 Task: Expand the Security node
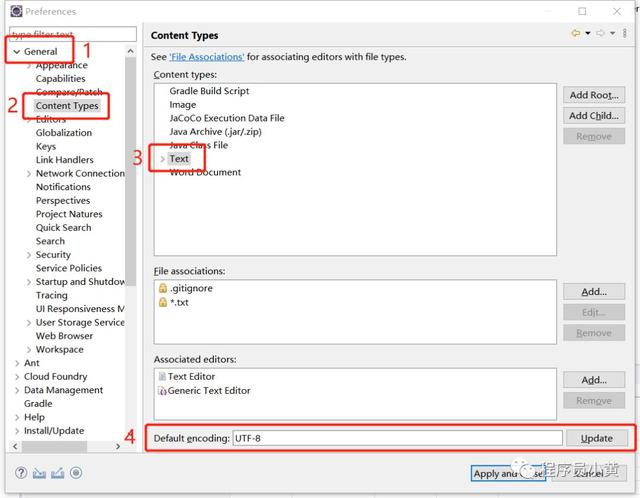click(x=29, y=255)
